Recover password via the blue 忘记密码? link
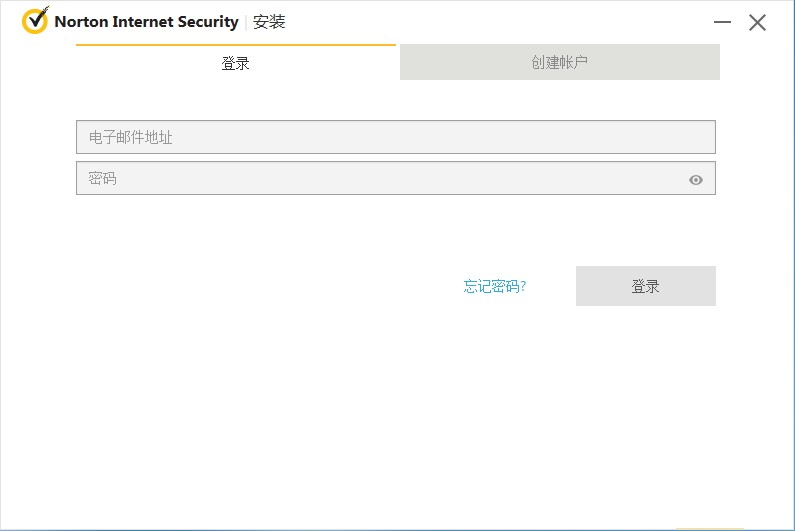This screenshot has width=795, height=531. [495, 286]
